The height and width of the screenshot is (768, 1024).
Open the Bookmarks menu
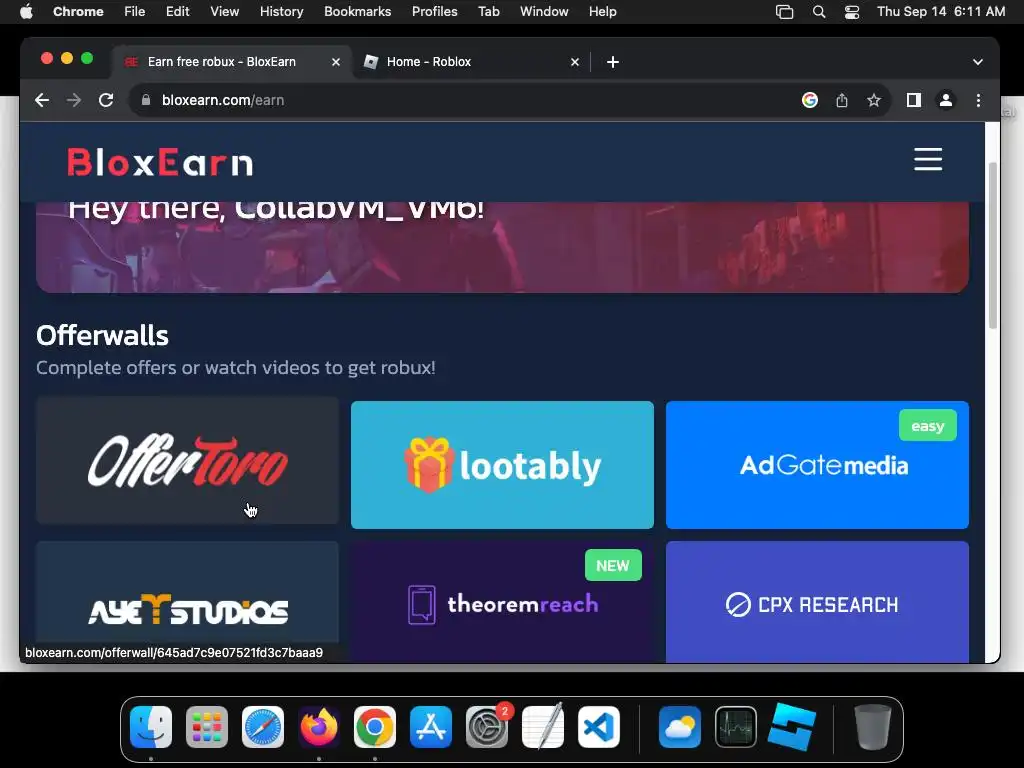(358, 11)
